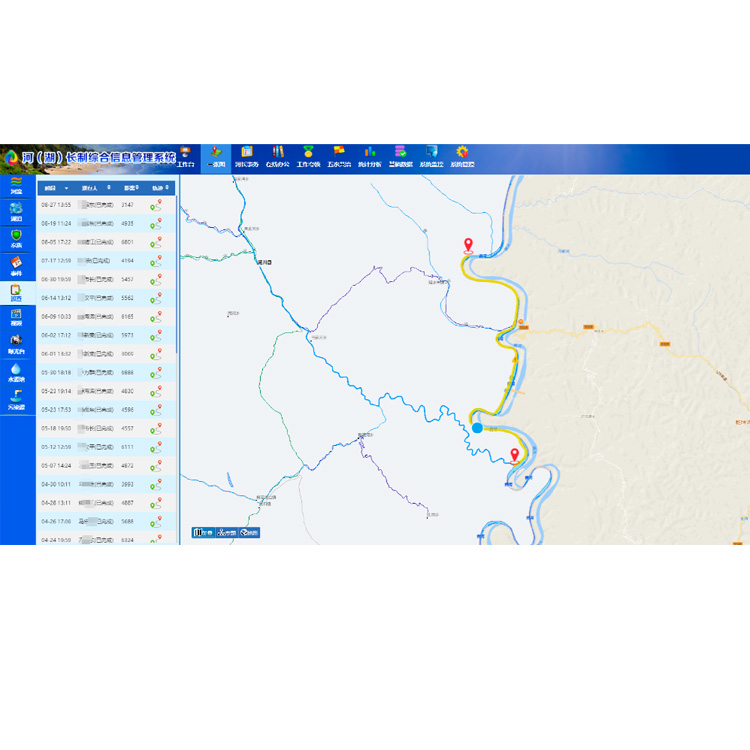
Task: Click the blue dot marker on the river
Action: pyautogui.click(x=477, y=428)
